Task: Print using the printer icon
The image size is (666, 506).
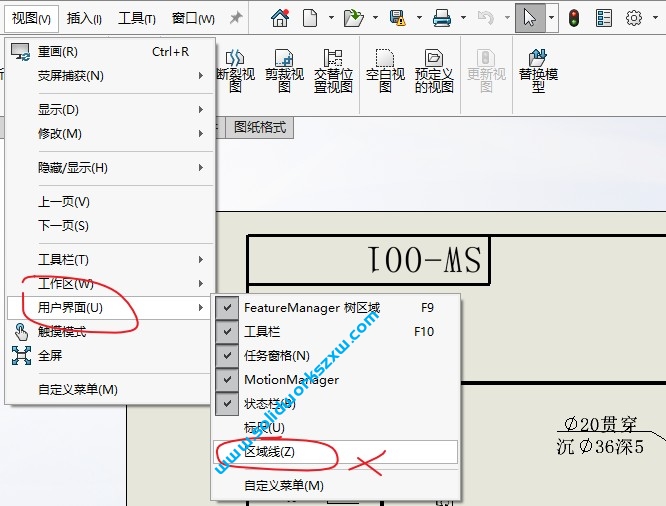Action: click(442, 18)
